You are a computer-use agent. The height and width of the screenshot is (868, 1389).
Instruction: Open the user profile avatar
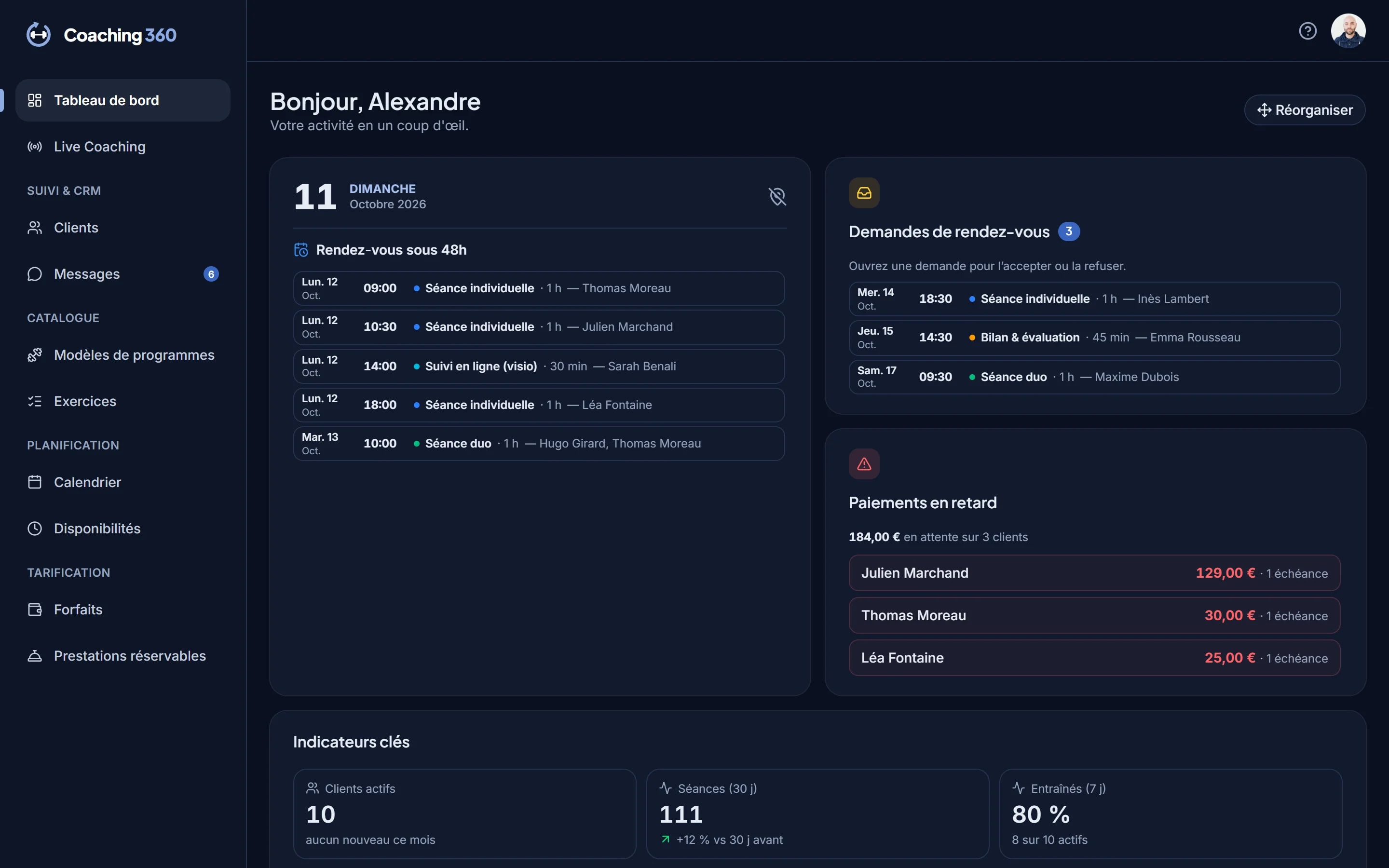pos(1348,30)
